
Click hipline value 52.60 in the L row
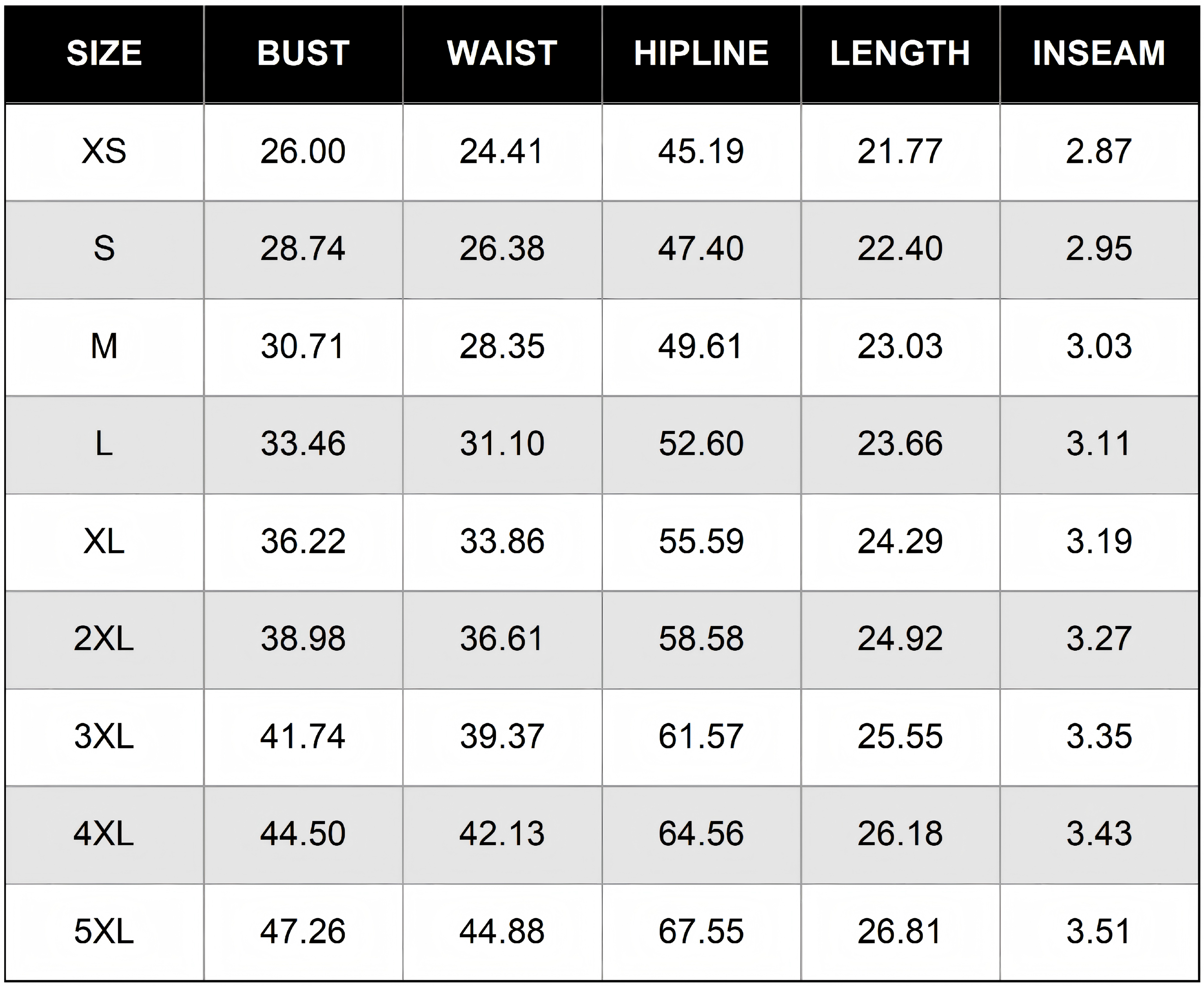(701, 443)
